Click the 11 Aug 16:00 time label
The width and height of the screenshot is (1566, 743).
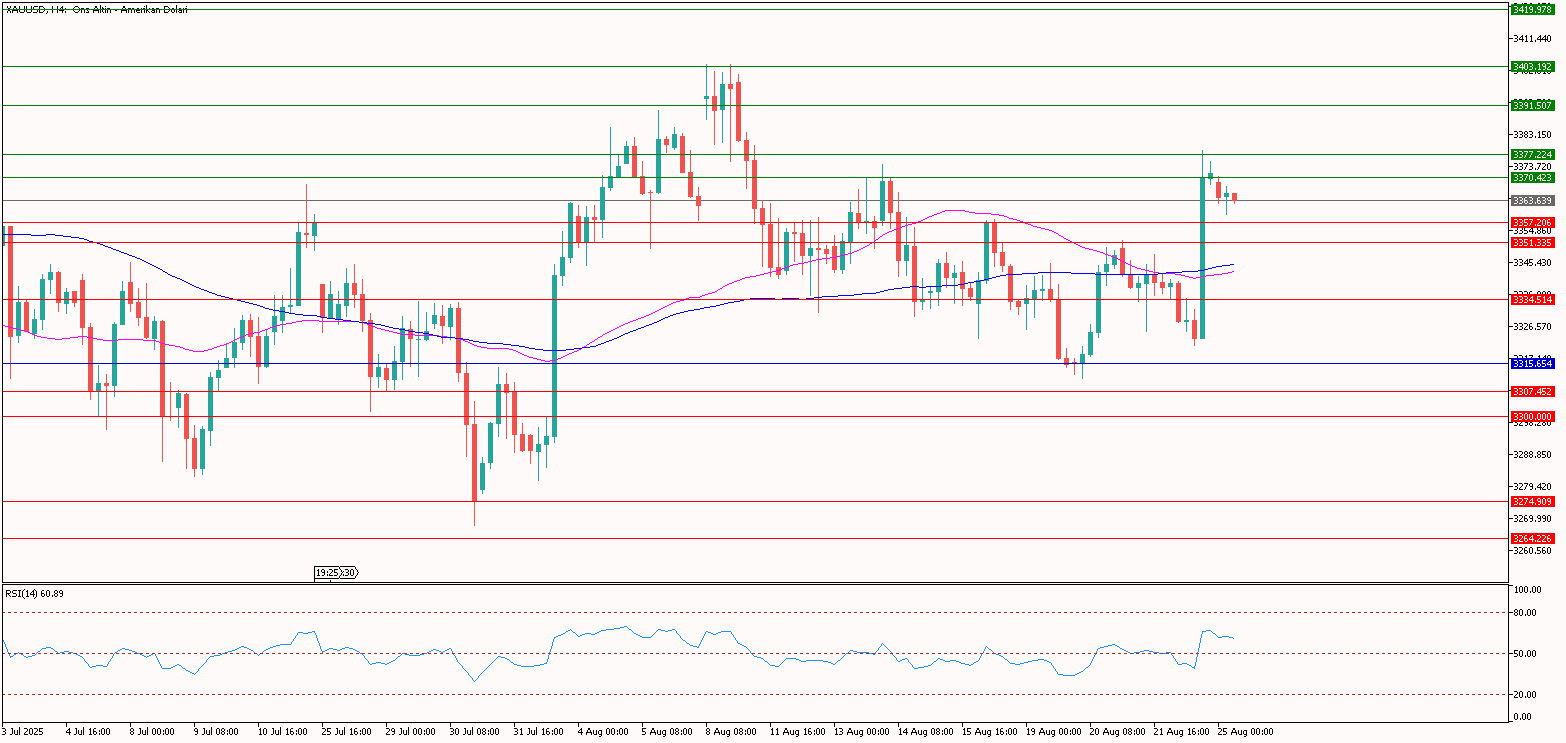pyautogui.click(x=796, y=732)
